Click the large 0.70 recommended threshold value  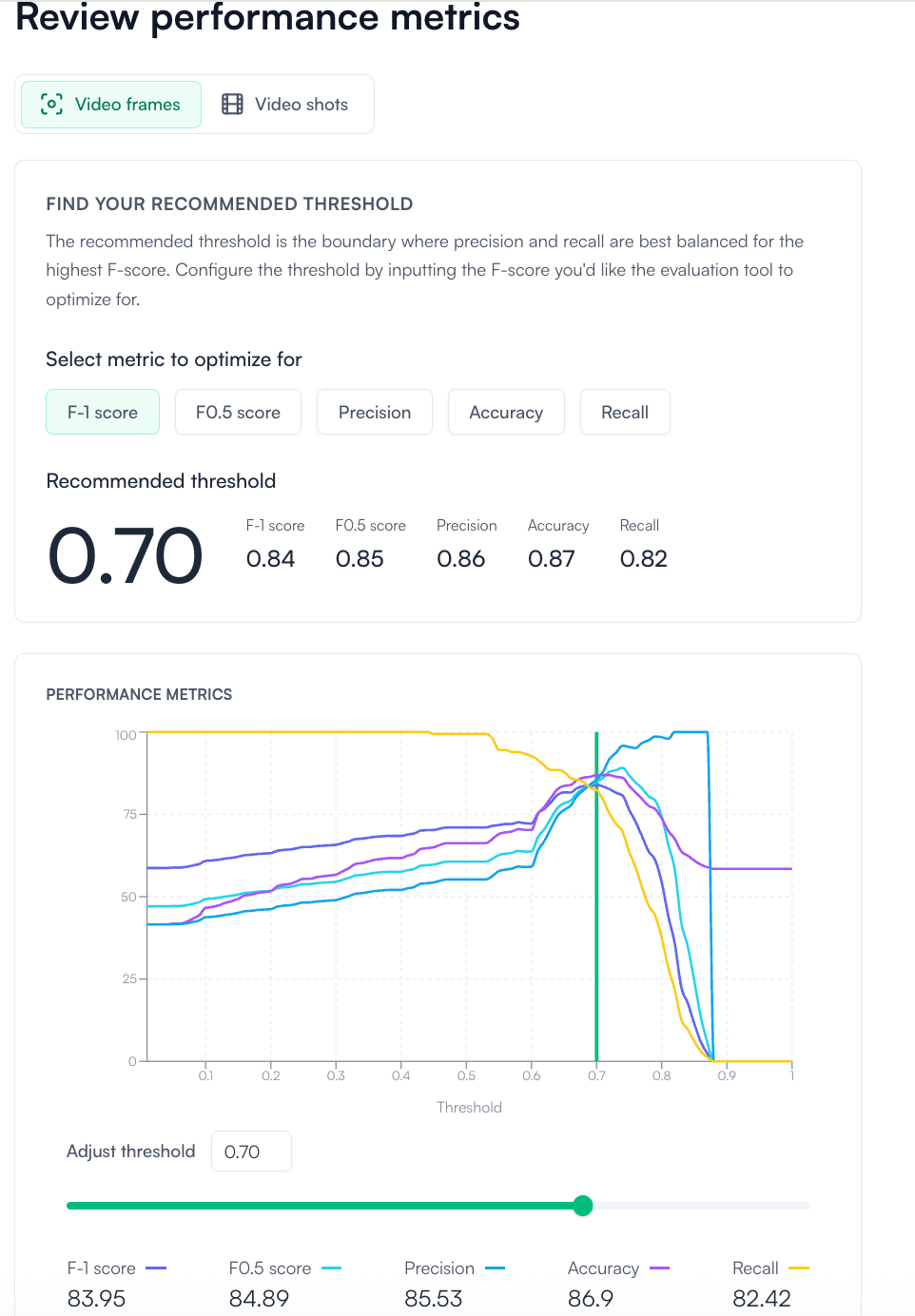(x=126, y=555)
